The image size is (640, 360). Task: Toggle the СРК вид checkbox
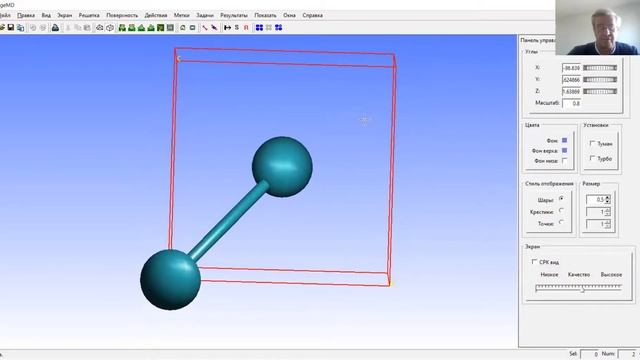(534, 261)
